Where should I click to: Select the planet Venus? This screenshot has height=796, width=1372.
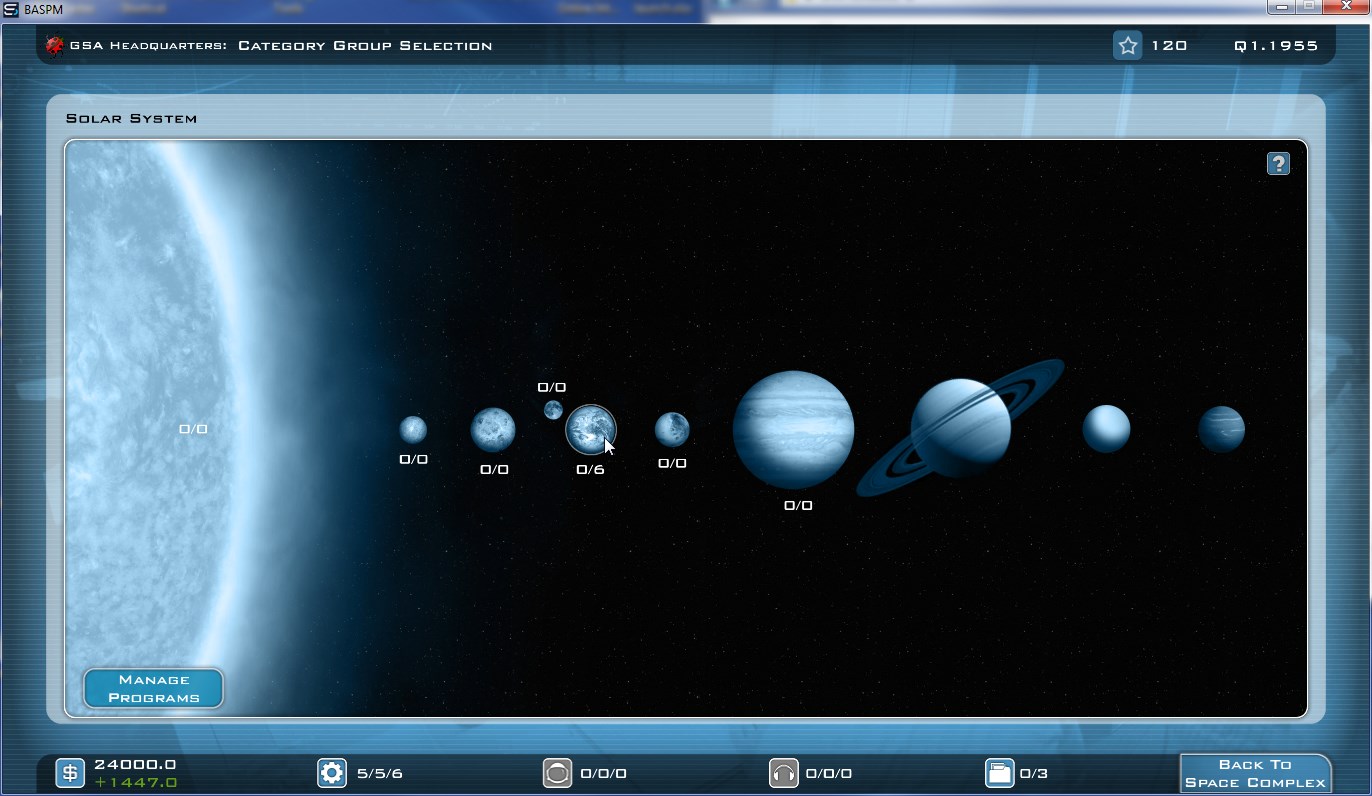point(493,430)
